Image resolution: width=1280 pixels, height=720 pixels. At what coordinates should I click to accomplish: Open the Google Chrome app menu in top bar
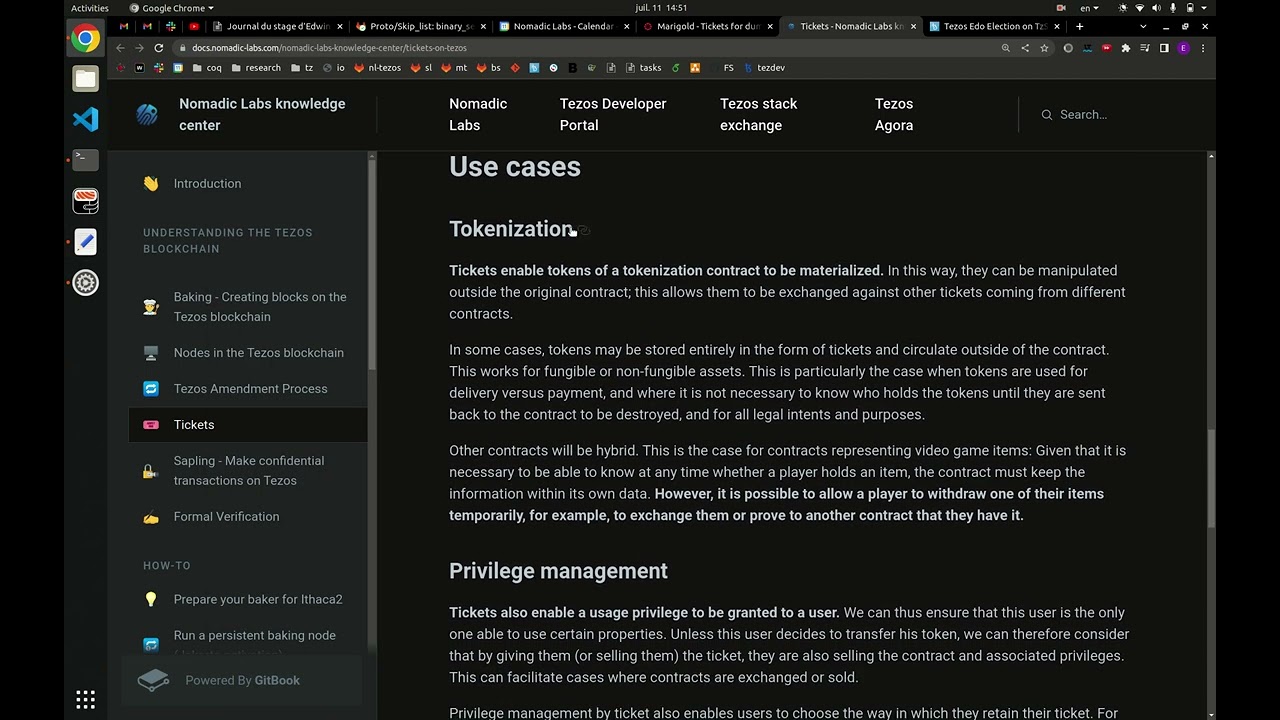171,8
